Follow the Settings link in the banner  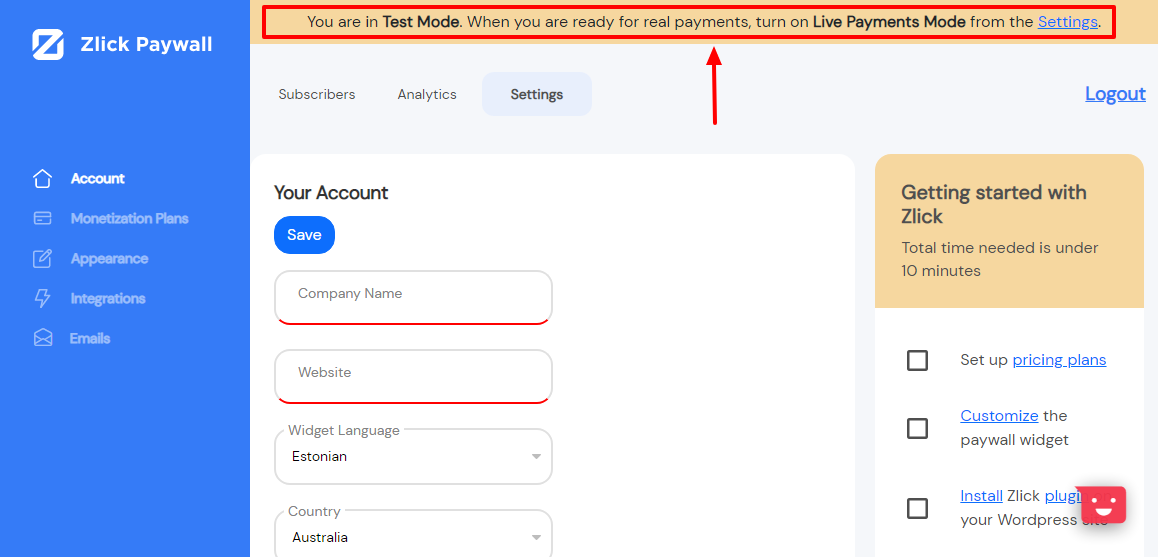(x=1067, y=22)
